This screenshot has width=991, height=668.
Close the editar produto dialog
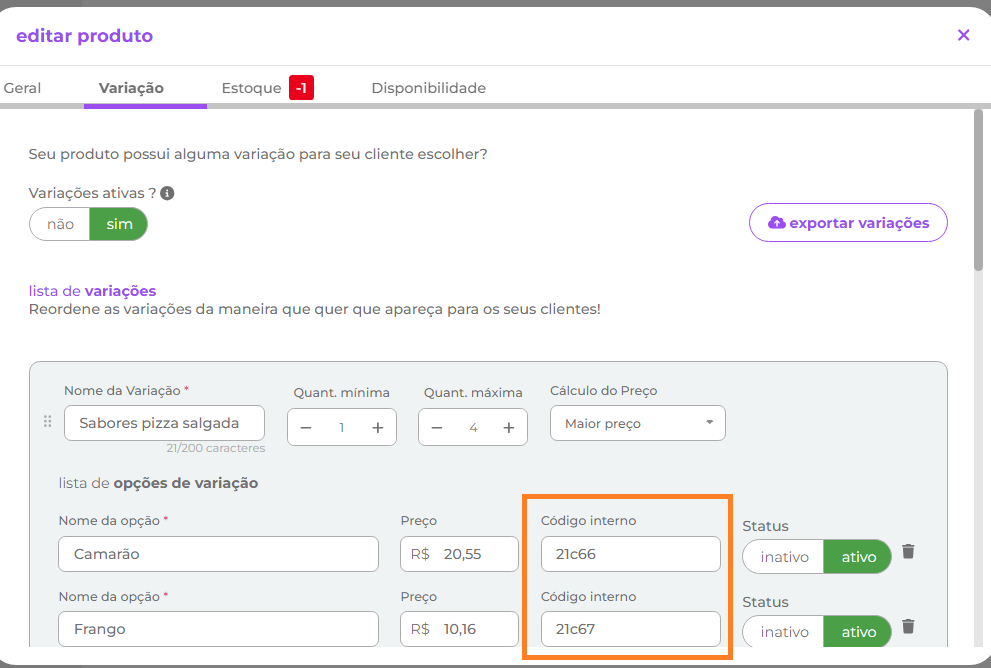click(963, 35)
